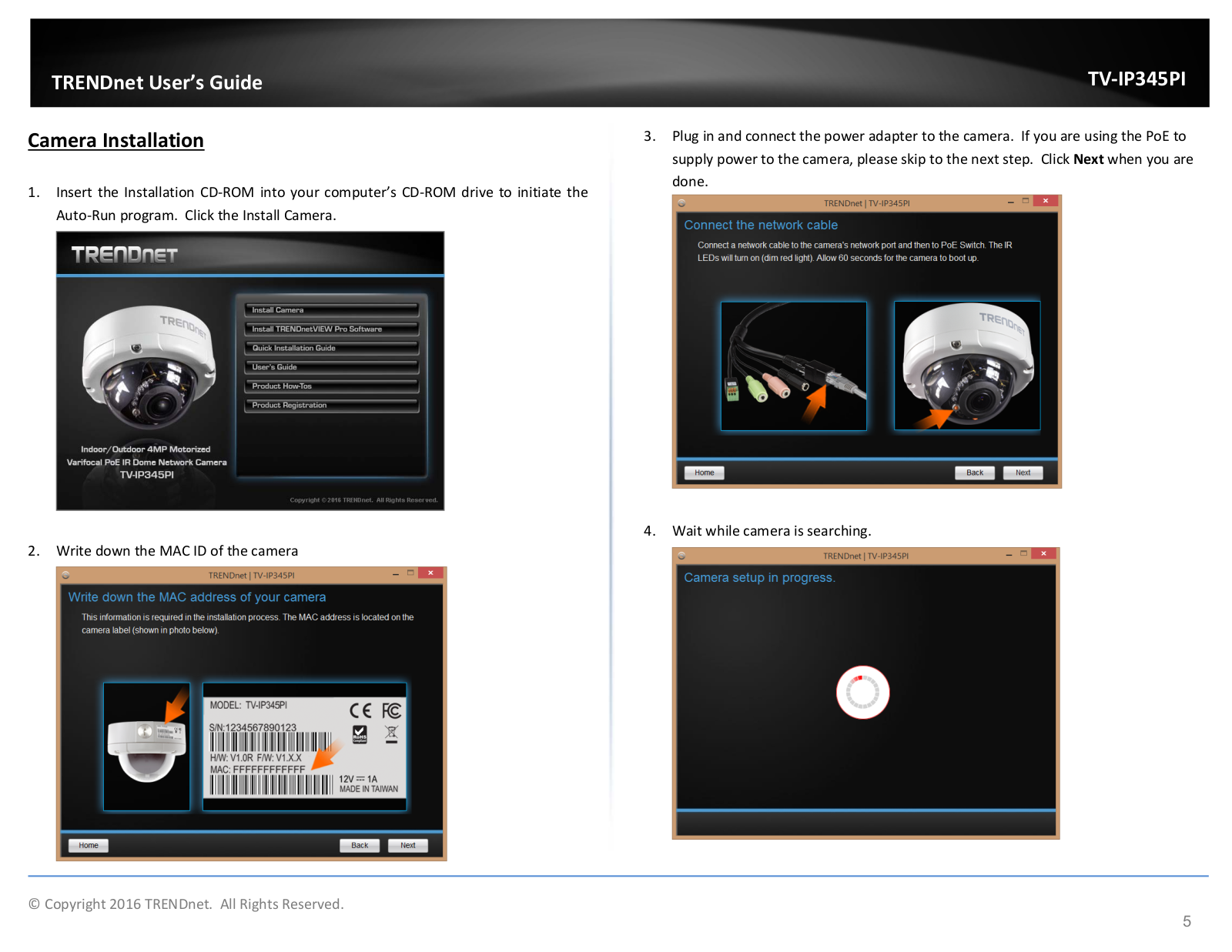Image resolution: width=1232 pixels, height=952 pixels.
Task: Click the spinning progress indicator
Action: (x=863, y=692)
